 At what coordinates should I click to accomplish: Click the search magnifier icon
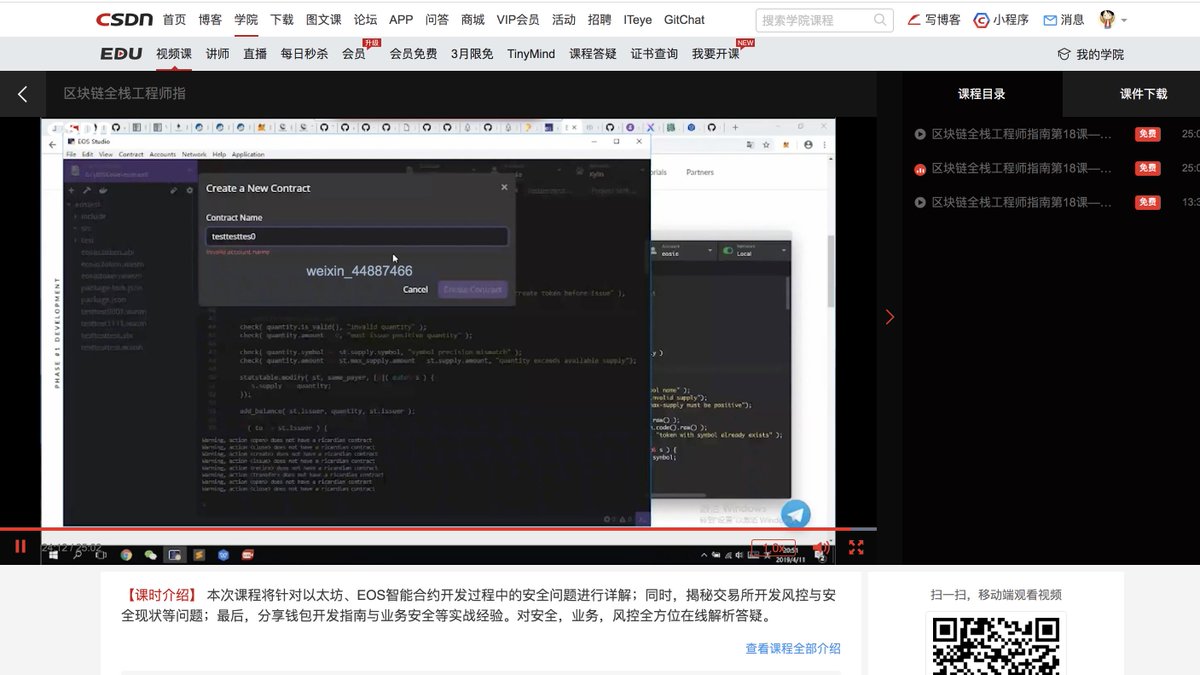[x=880, y=19]
